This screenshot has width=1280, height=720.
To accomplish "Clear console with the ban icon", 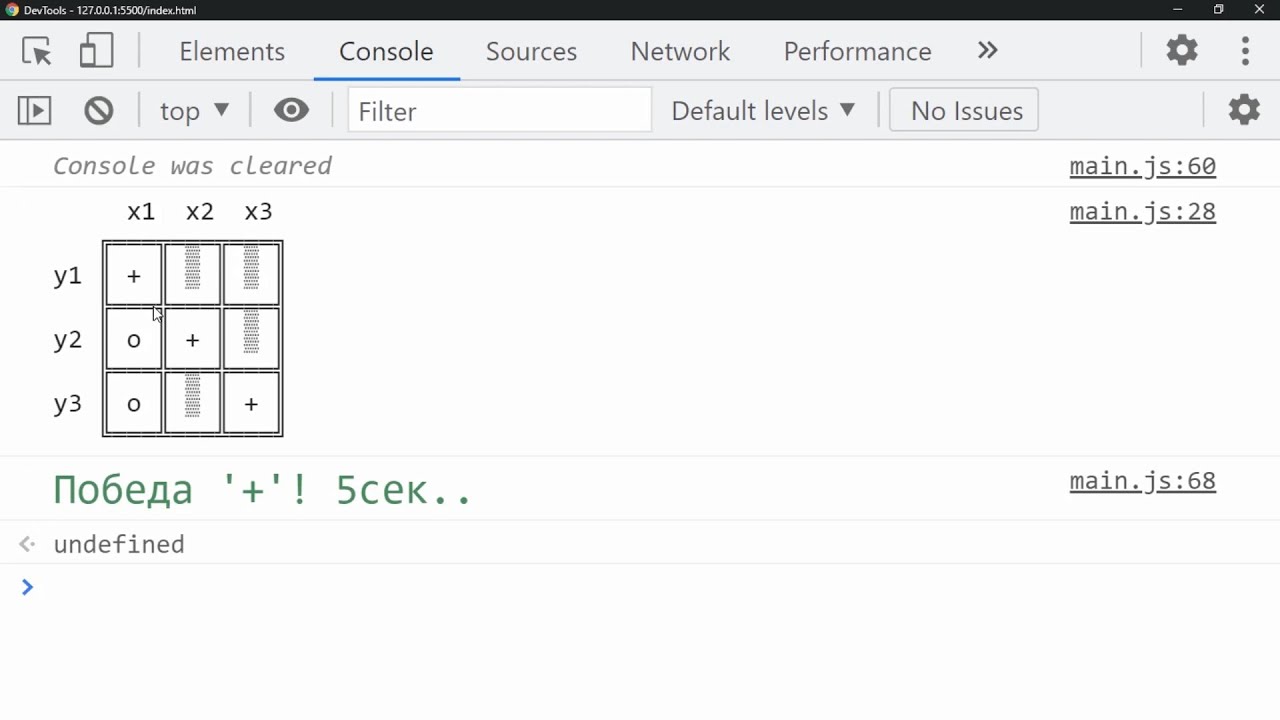I will tap(99, 110).
